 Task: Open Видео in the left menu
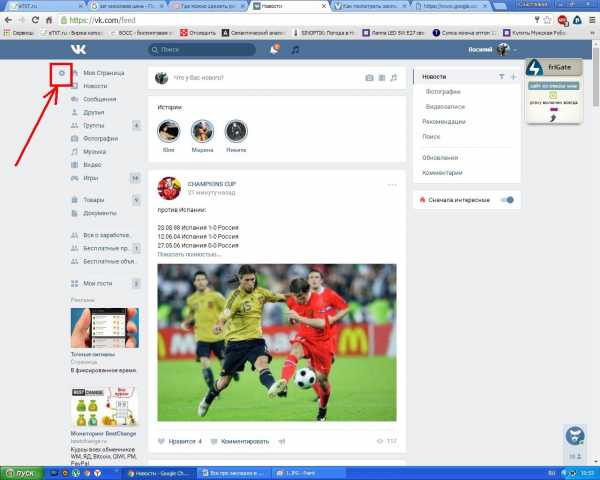coord(92,165)
